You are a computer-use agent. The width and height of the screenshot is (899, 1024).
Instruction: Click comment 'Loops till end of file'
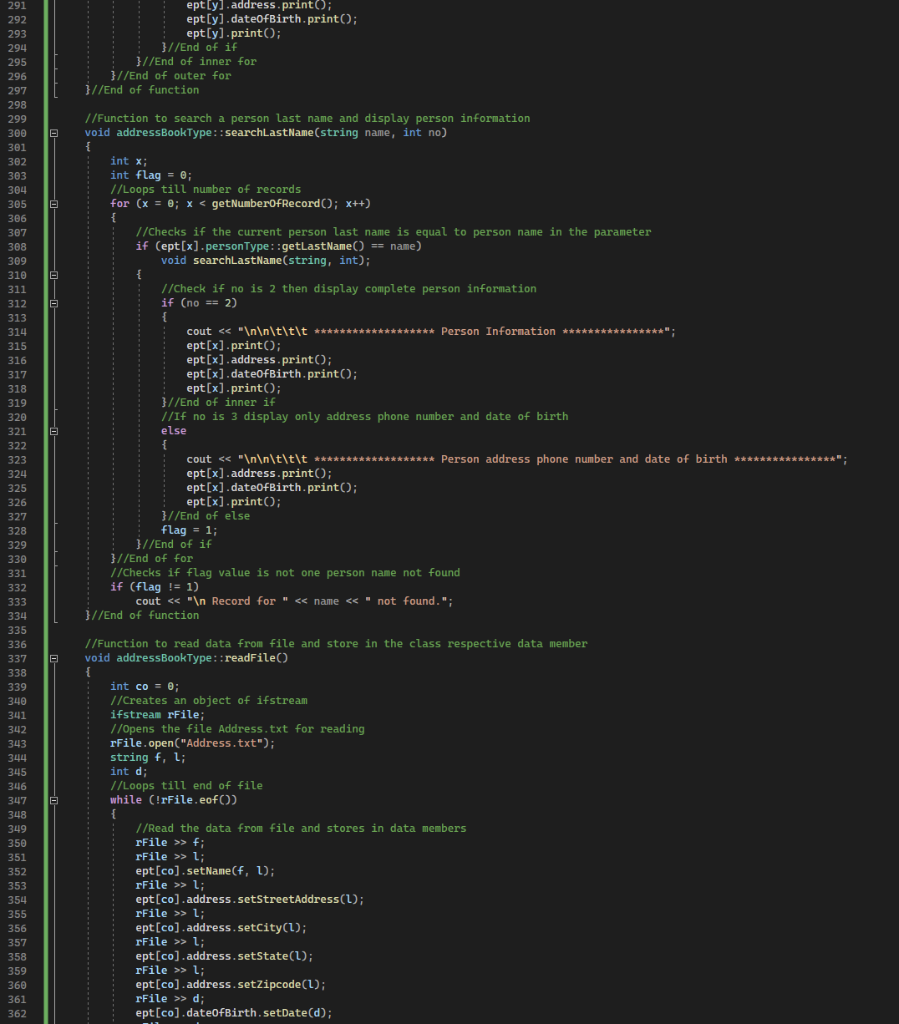pyautogui.click(x=186, y=786)
